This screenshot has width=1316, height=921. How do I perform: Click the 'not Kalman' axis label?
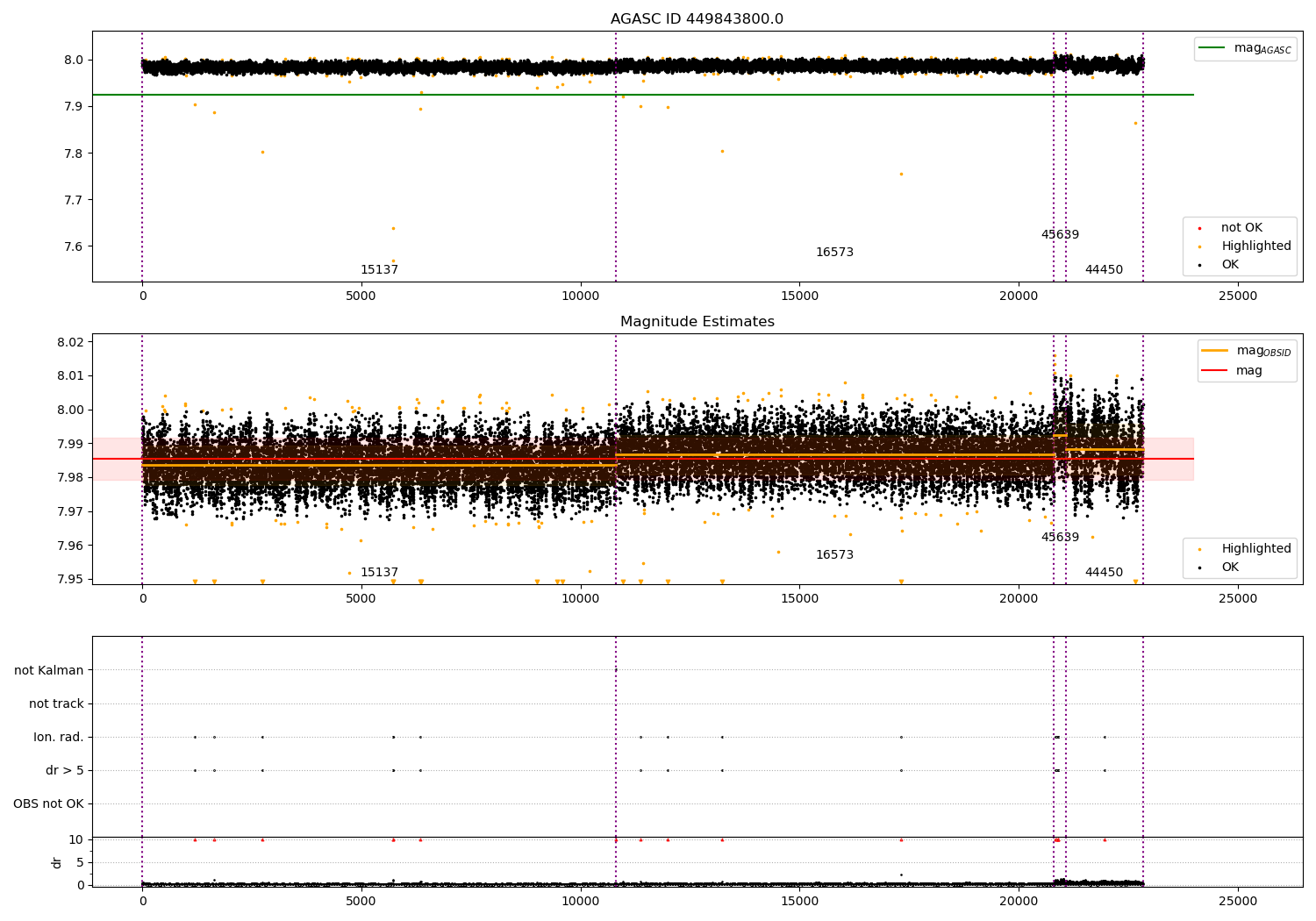click(x=49, y=670)
